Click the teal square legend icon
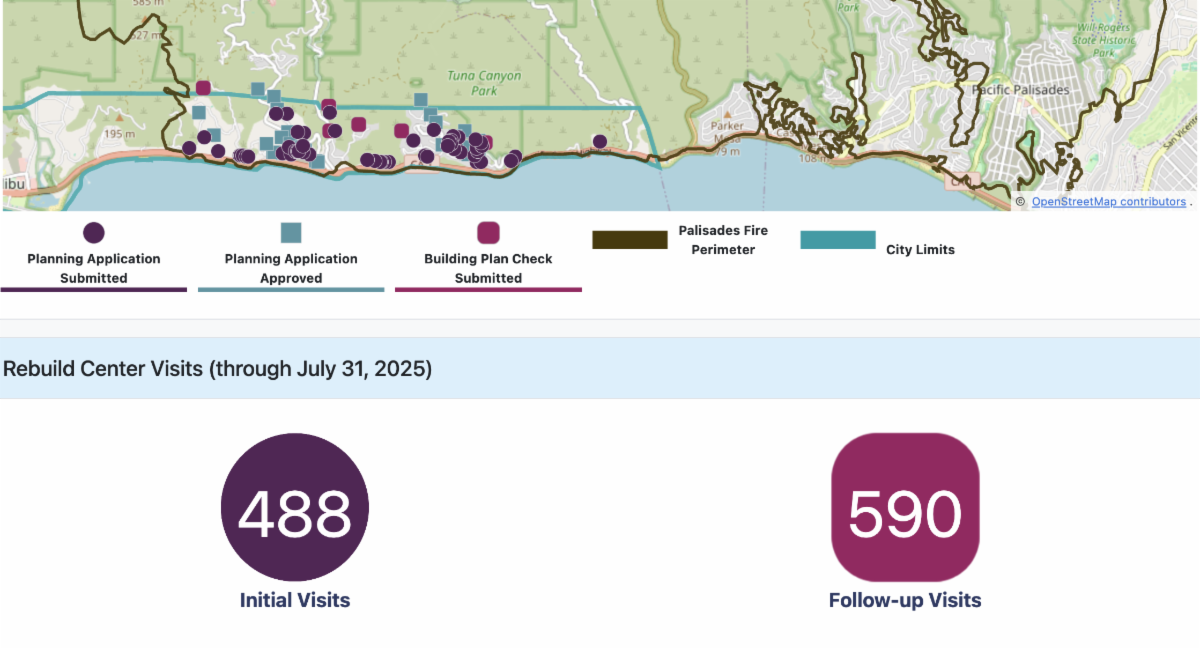This screenshot has height=649, width=1200. 291,233
